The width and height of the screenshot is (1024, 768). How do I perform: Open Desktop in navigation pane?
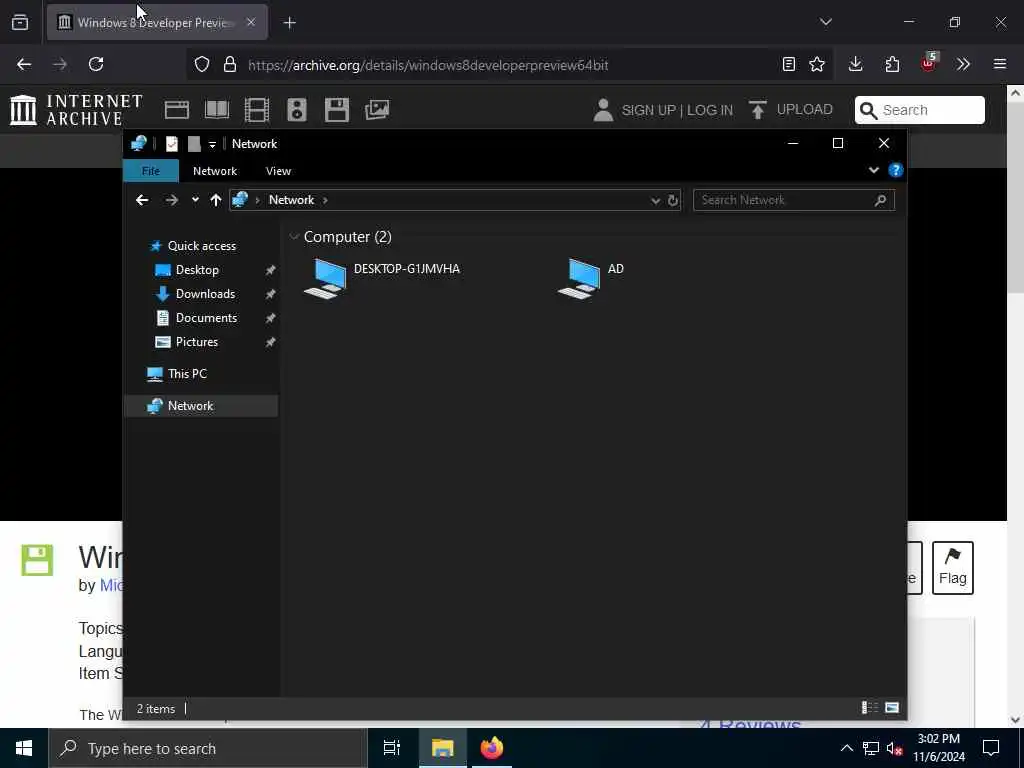(197, 270)
